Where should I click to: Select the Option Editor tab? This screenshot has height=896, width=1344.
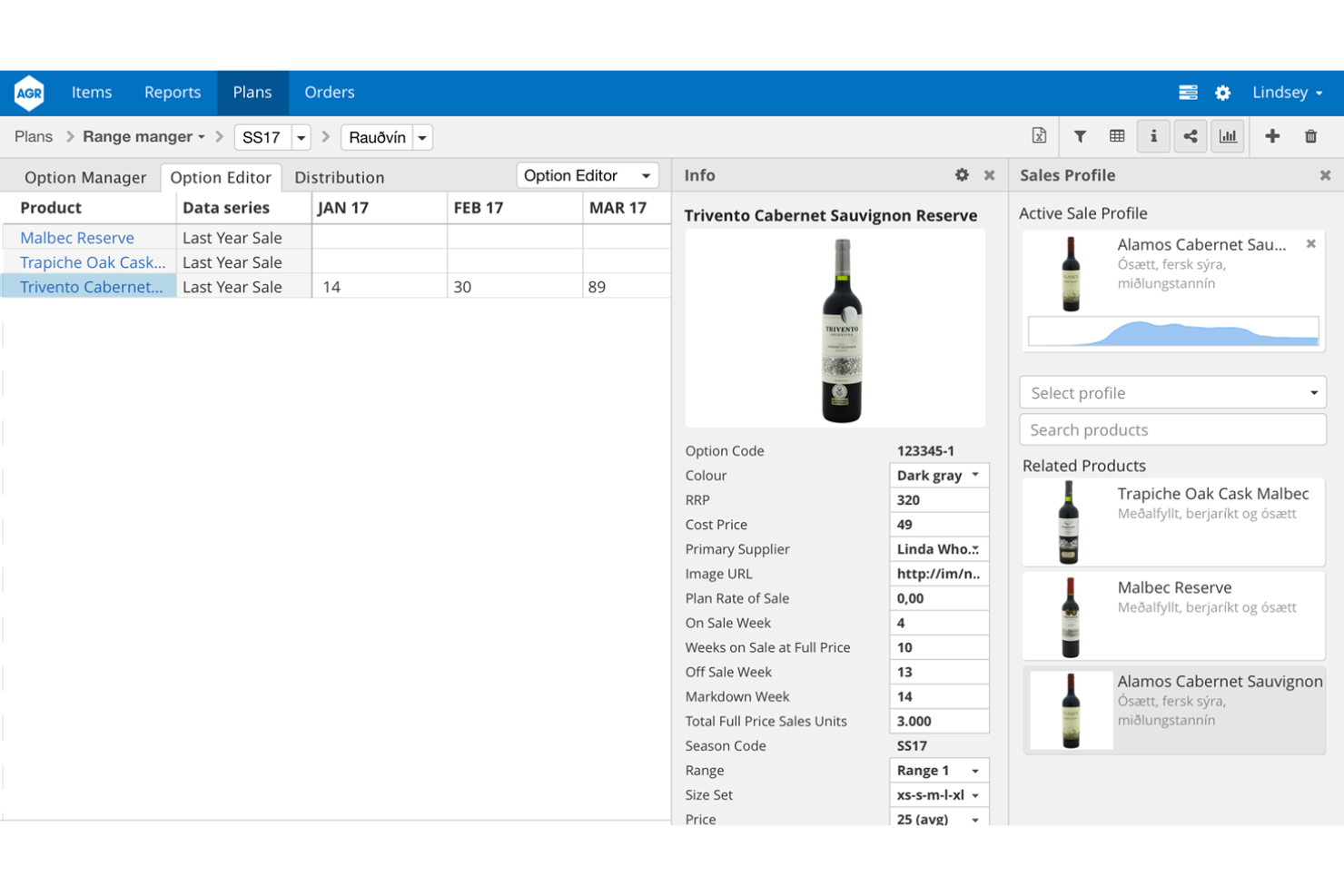221,177
